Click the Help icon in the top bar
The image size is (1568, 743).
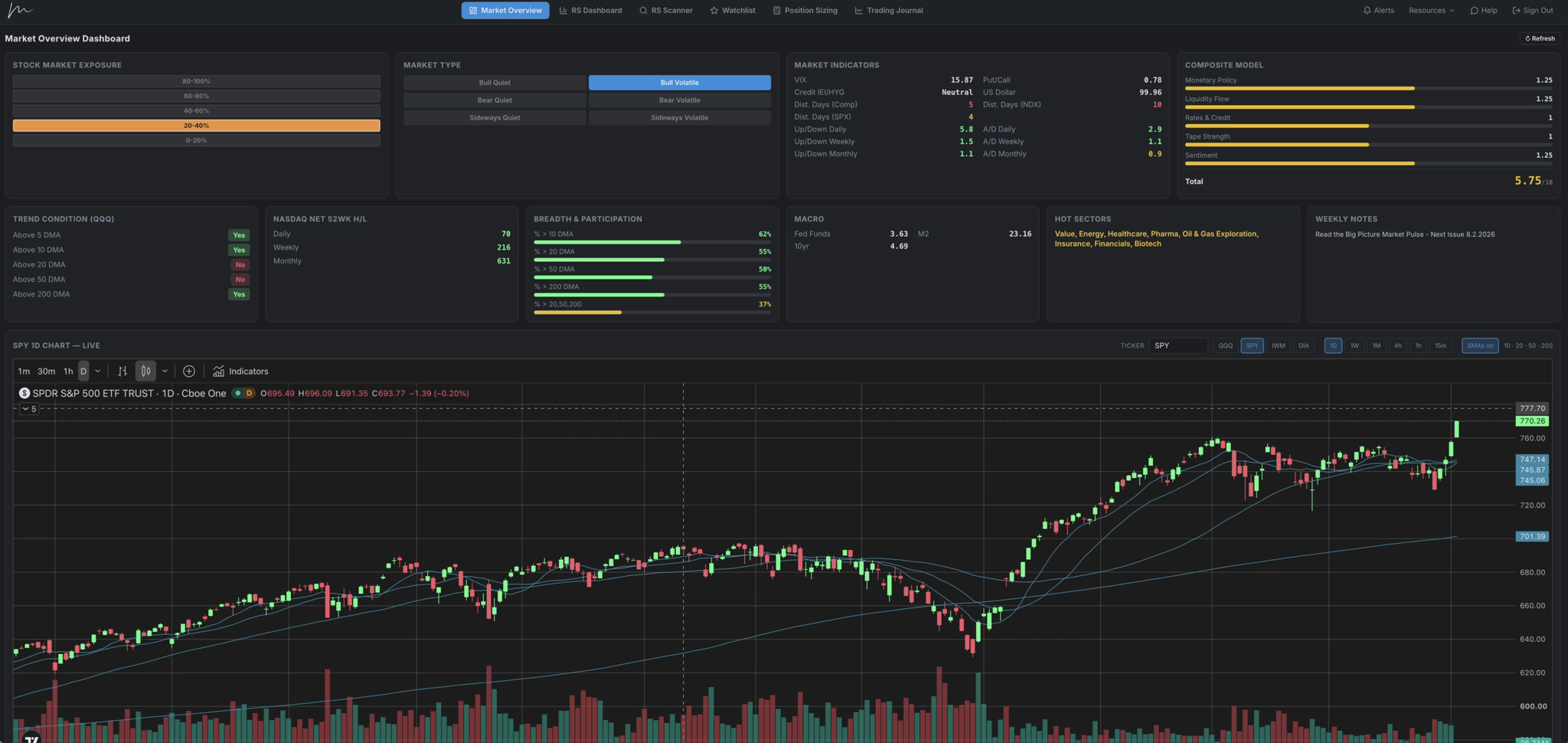pyautogui.click(x=1484, y=11)
